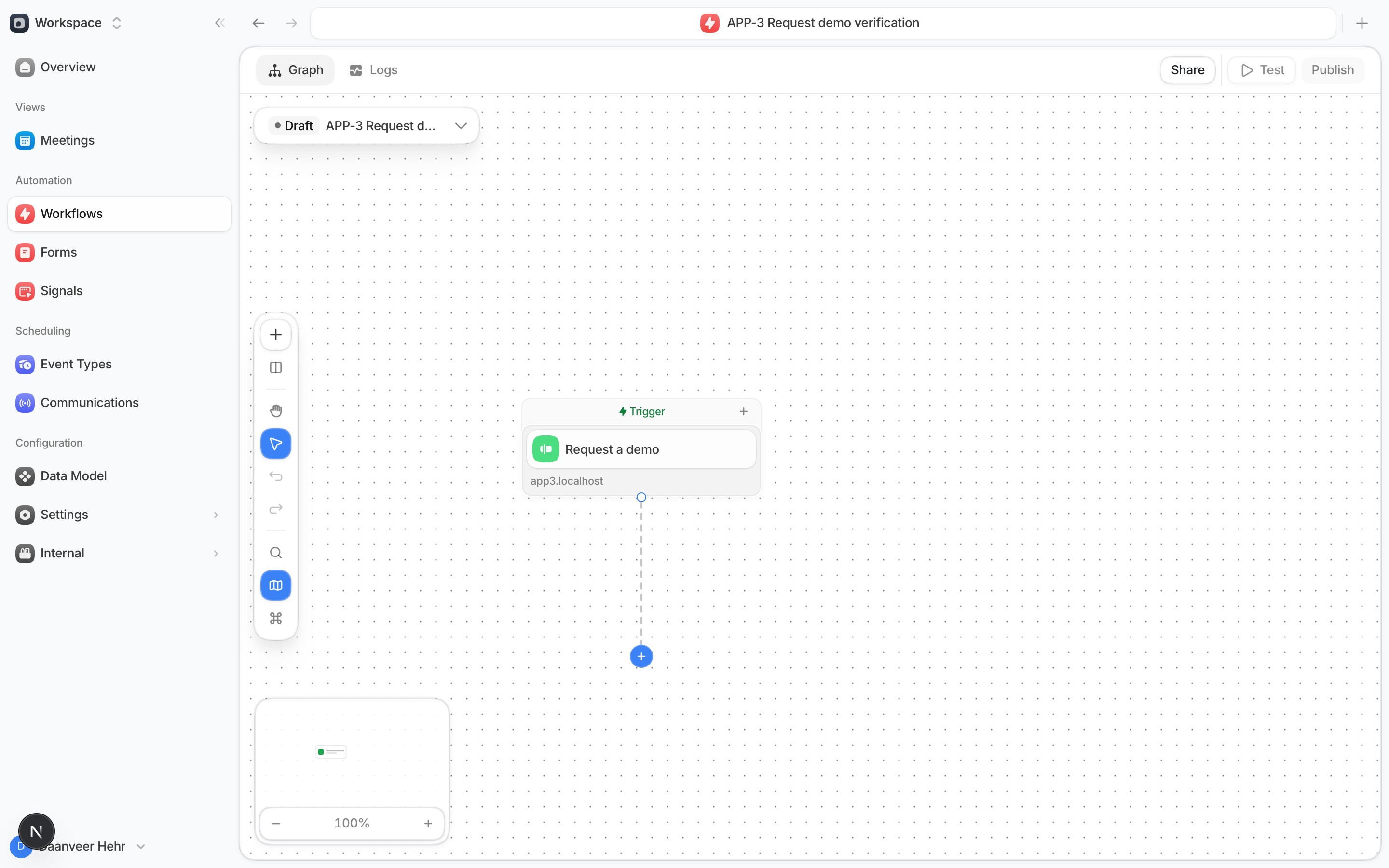Viewport: 1389px width, 868px height.
Task: Run the workflow with Test button
Action: point(1262,70)
